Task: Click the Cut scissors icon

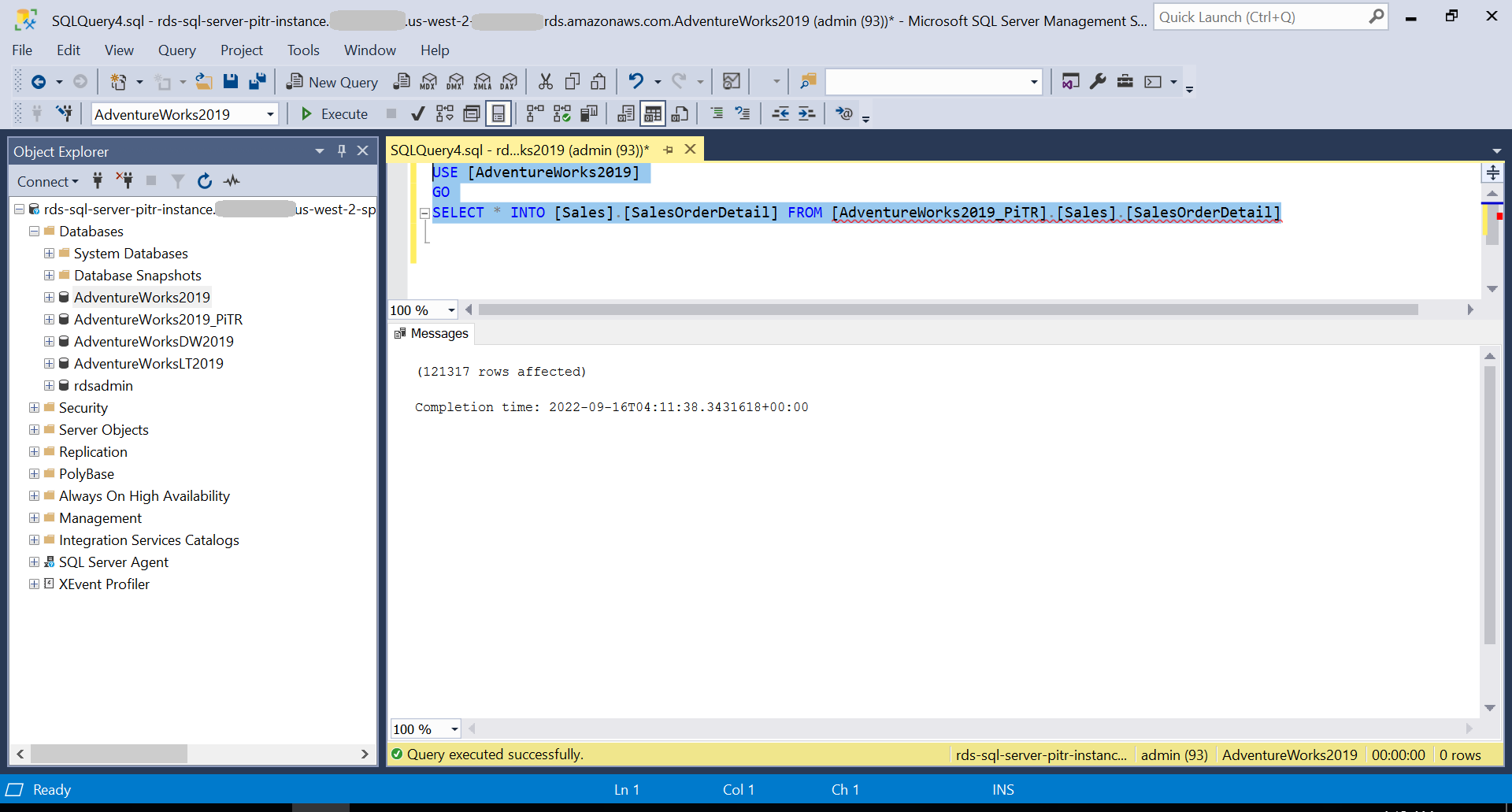Action: [545, 82]
